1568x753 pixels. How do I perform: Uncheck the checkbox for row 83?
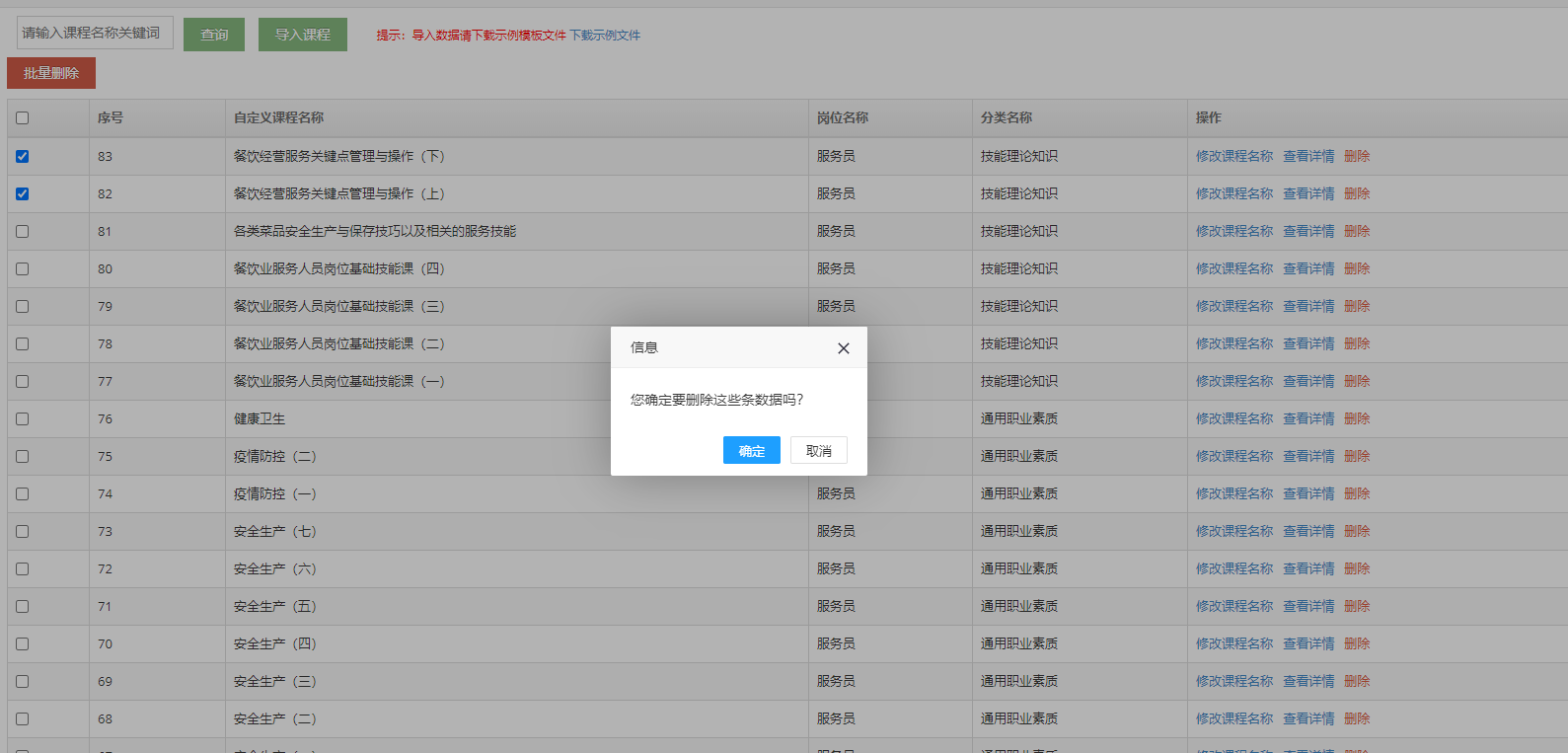23,156
